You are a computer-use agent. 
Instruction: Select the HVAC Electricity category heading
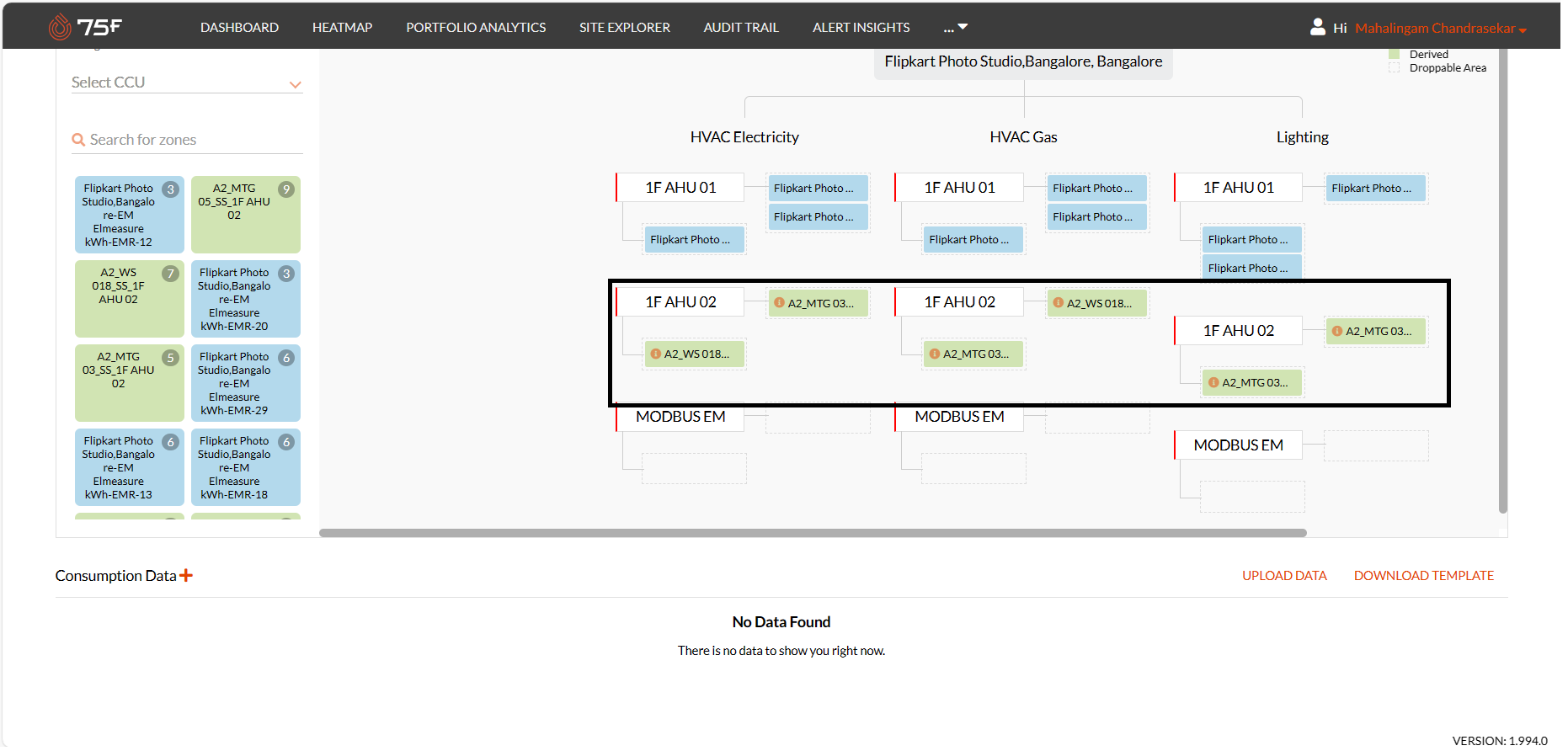(744, 137)
